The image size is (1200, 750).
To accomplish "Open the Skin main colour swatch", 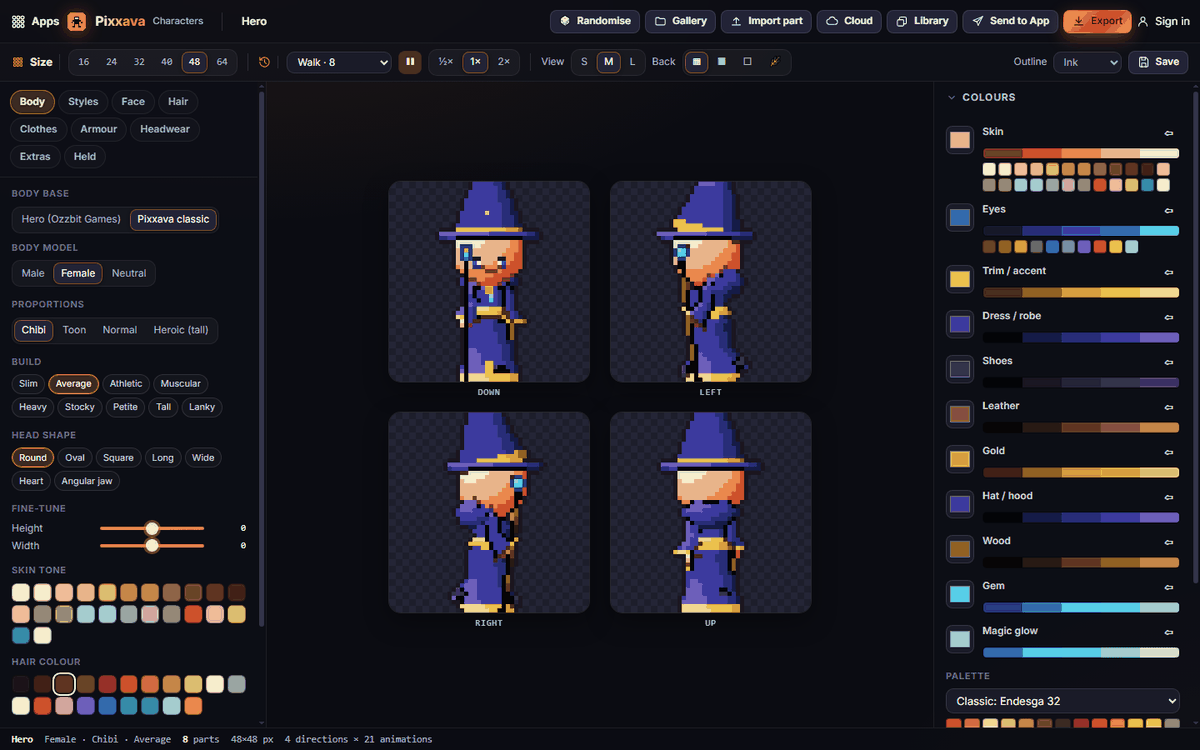I will click(960, 140).
